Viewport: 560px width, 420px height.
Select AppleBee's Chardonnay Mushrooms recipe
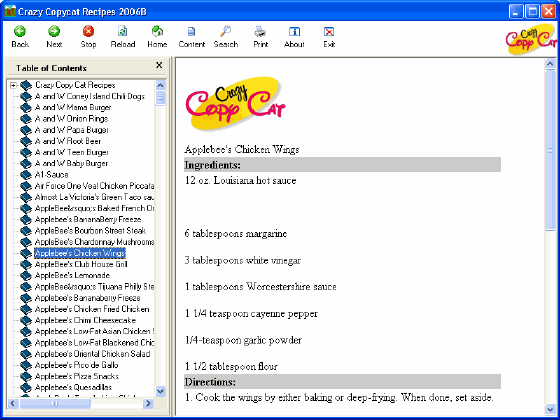tap(94, 242)
